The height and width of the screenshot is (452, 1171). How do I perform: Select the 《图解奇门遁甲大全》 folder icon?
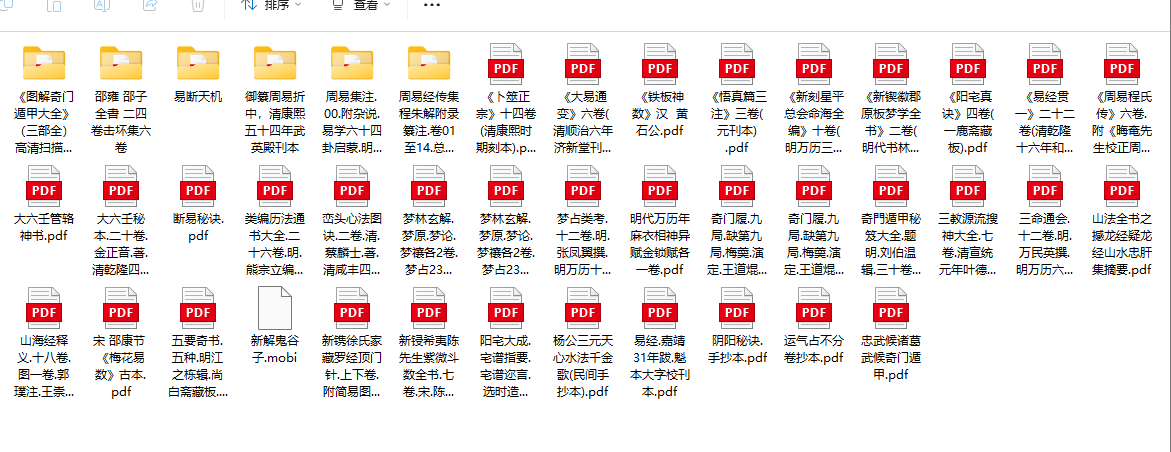(44, 64)
